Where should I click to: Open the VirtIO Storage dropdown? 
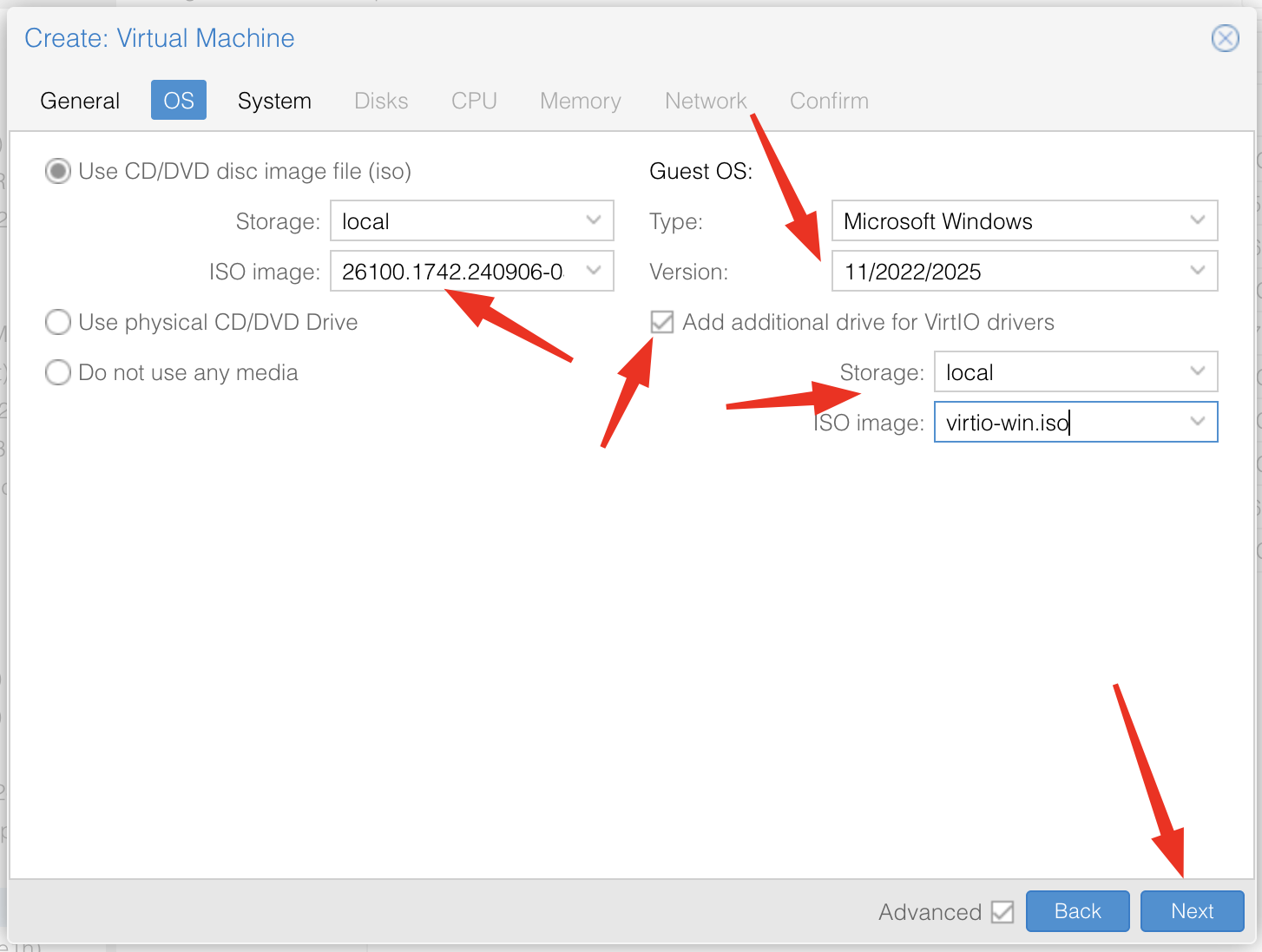point(1198,371)
